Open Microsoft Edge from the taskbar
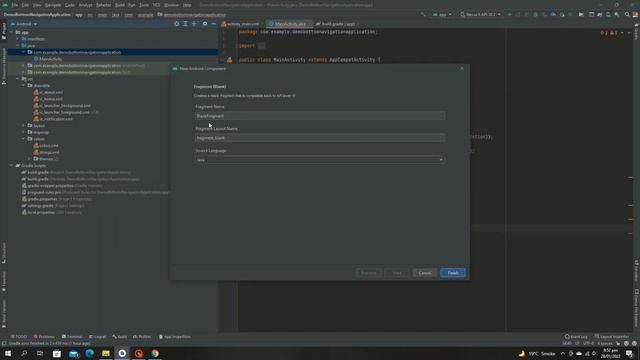Viewport: 640px width, 360px height. point(89,353)
